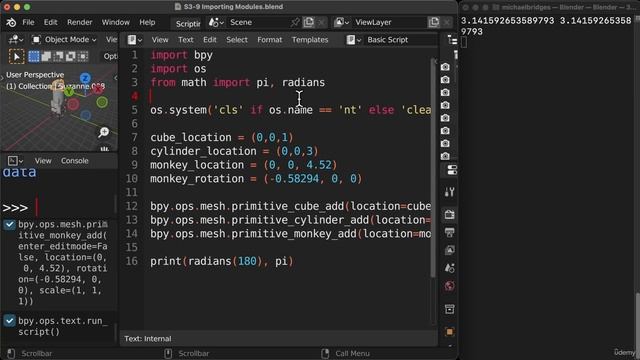Open the top bar Edit menu

(x=51, y=22)
